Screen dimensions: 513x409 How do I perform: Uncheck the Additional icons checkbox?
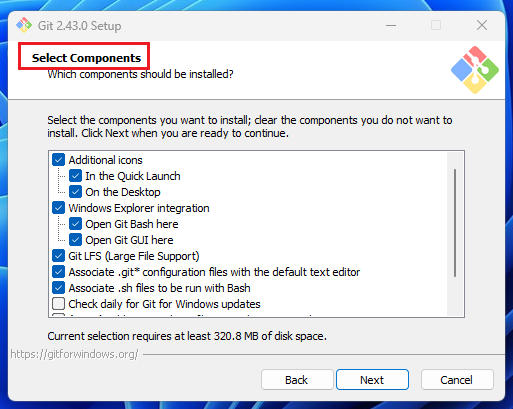click(x=58, y=160)
